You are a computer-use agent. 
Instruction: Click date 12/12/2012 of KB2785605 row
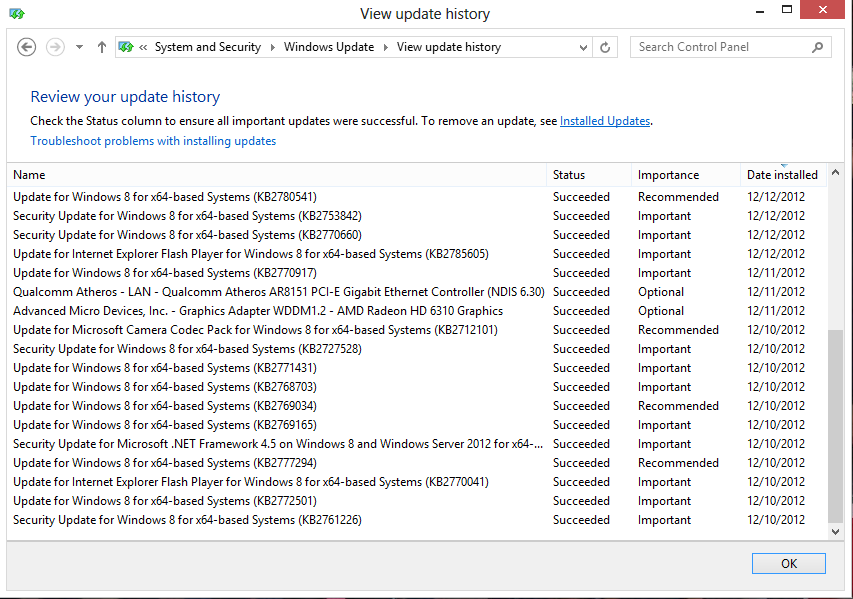click(x=776, y=254)
